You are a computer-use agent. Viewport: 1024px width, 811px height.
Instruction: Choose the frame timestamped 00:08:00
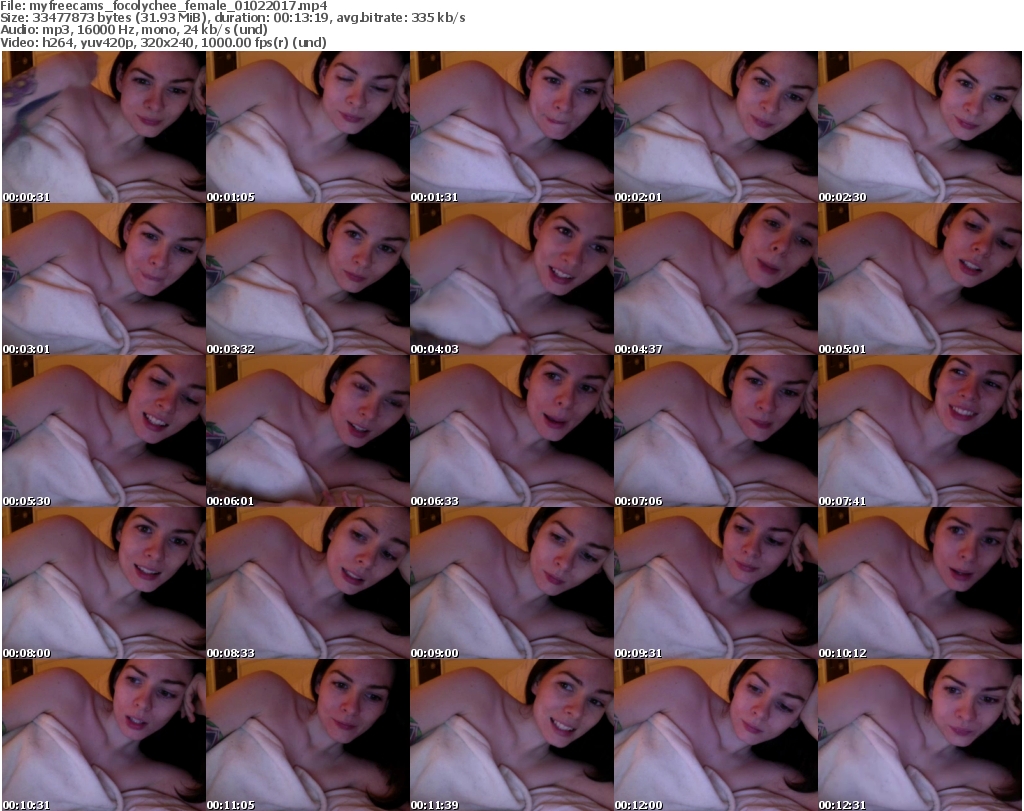[x=104, y=583]
